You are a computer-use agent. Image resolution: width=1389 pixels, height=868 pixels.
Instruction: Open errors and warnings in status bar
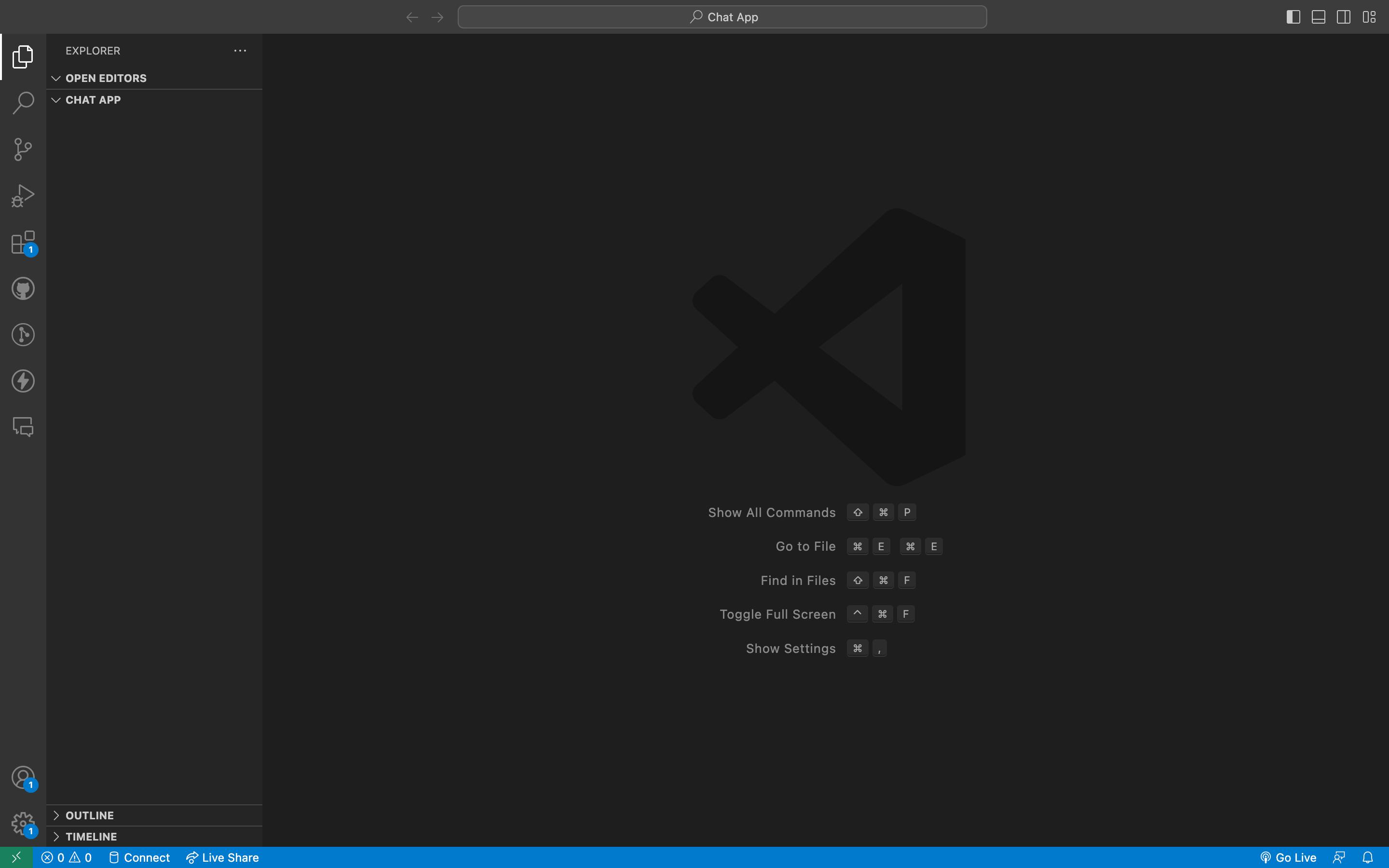67,857
